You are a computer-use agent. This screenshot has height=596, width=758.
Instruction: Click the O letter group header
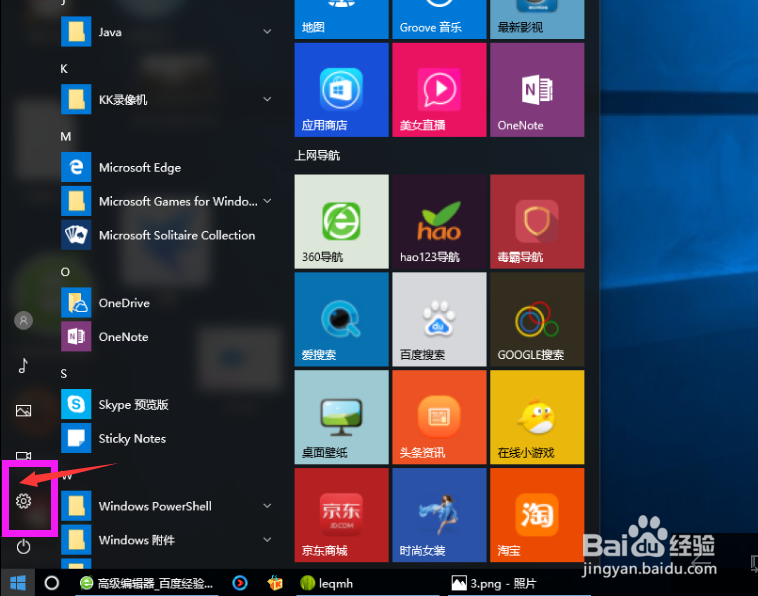(x=65, y=272)
